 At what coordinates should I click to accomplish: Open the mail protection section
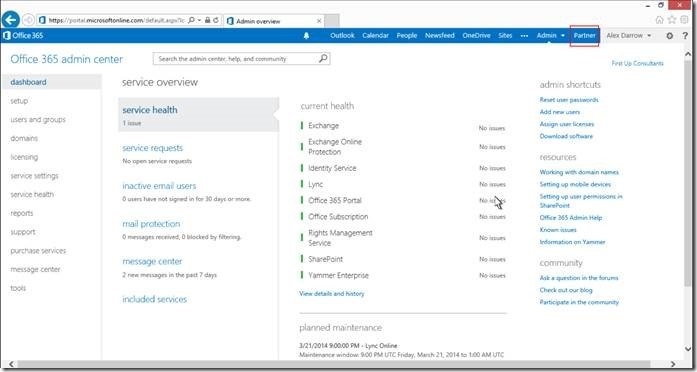(x=151, y=224)
